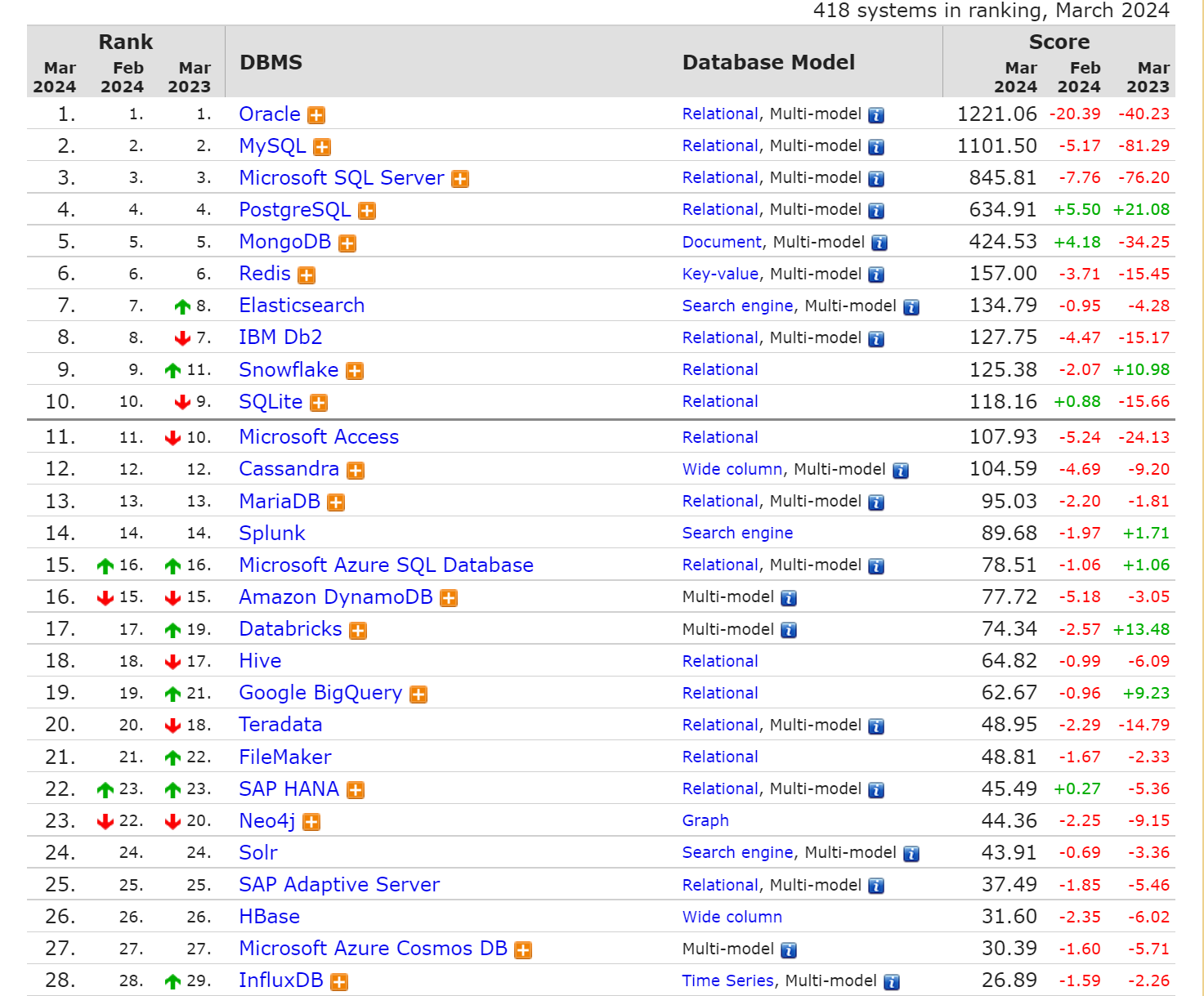Viewport: 1204px width, 996px height.
Task: Click the orange plus icon beside MySQL
Action: click(322, 147)
